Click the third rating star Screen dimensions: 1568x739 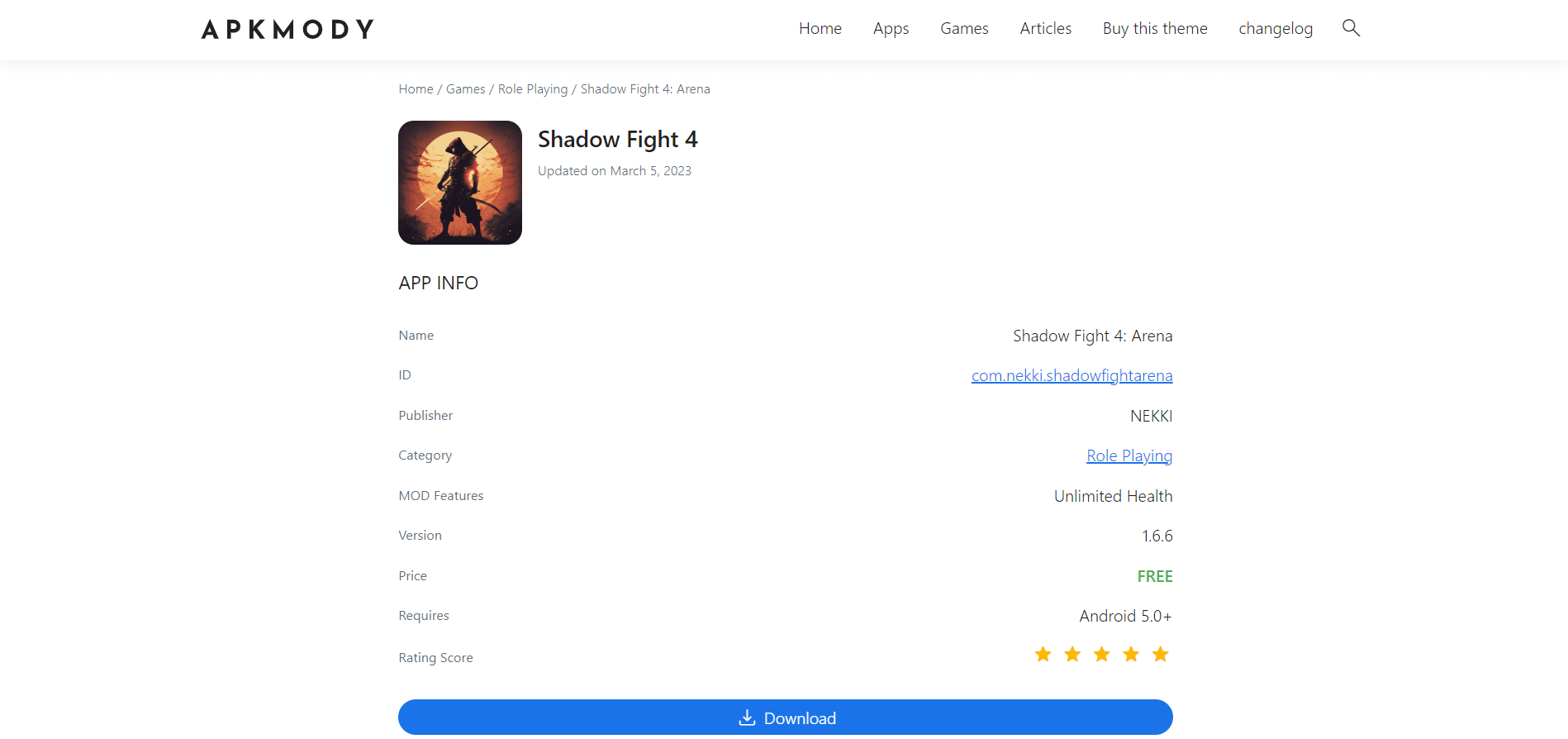coord(1102,655)
